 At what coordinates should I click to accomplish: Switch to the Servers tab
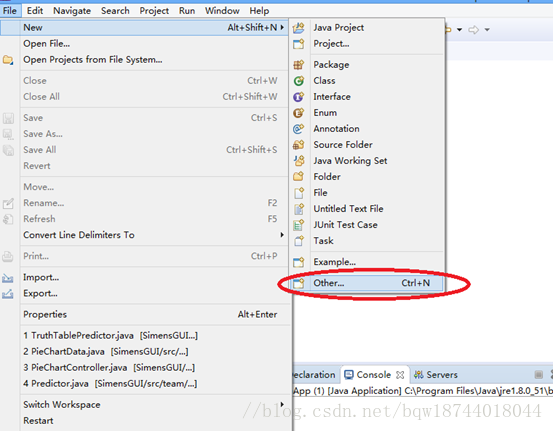436,375
